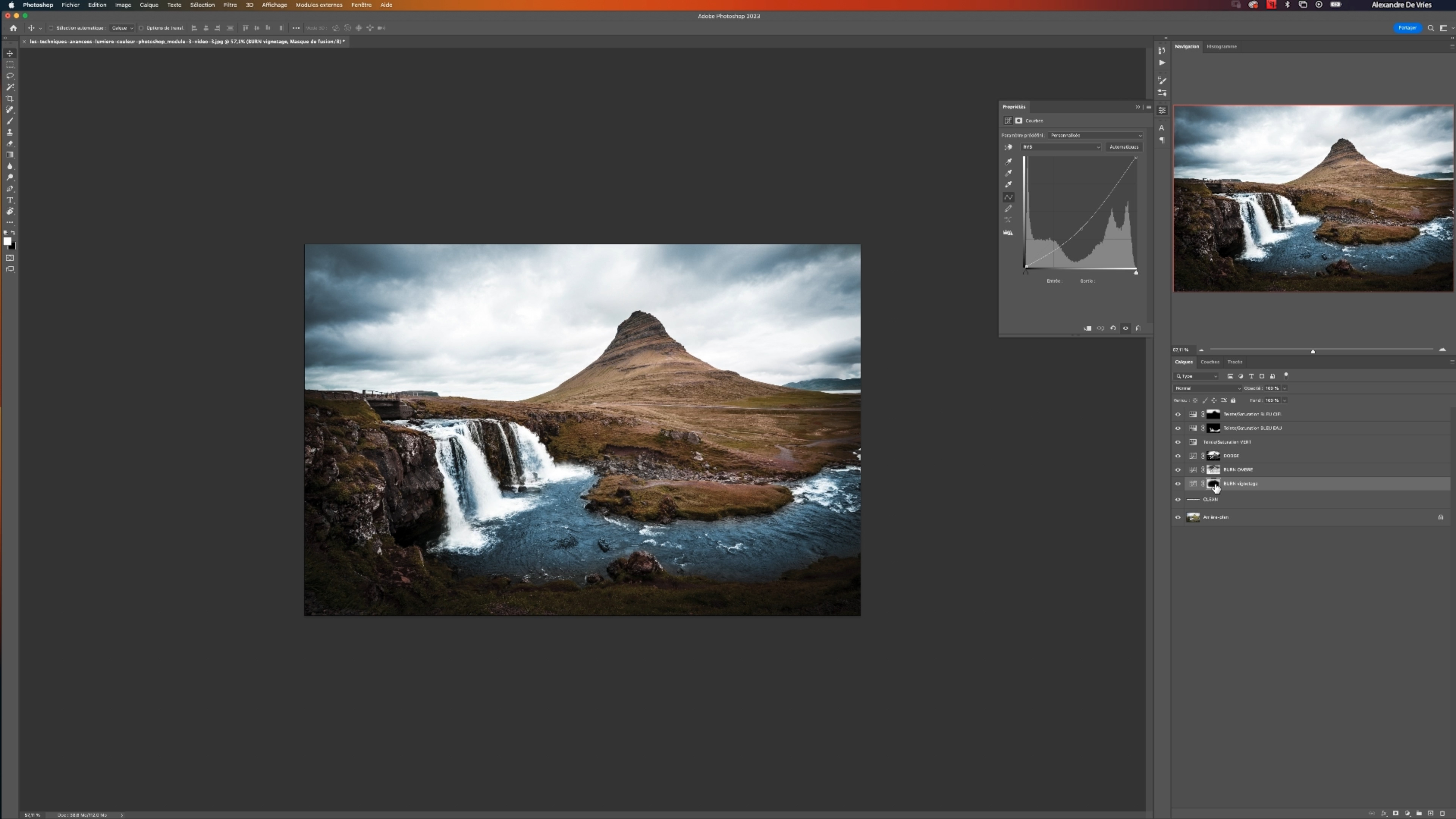Click the lock all icon in Layers panel
The width and height of the screenshot is (1456, 819).
(1233, 400)
